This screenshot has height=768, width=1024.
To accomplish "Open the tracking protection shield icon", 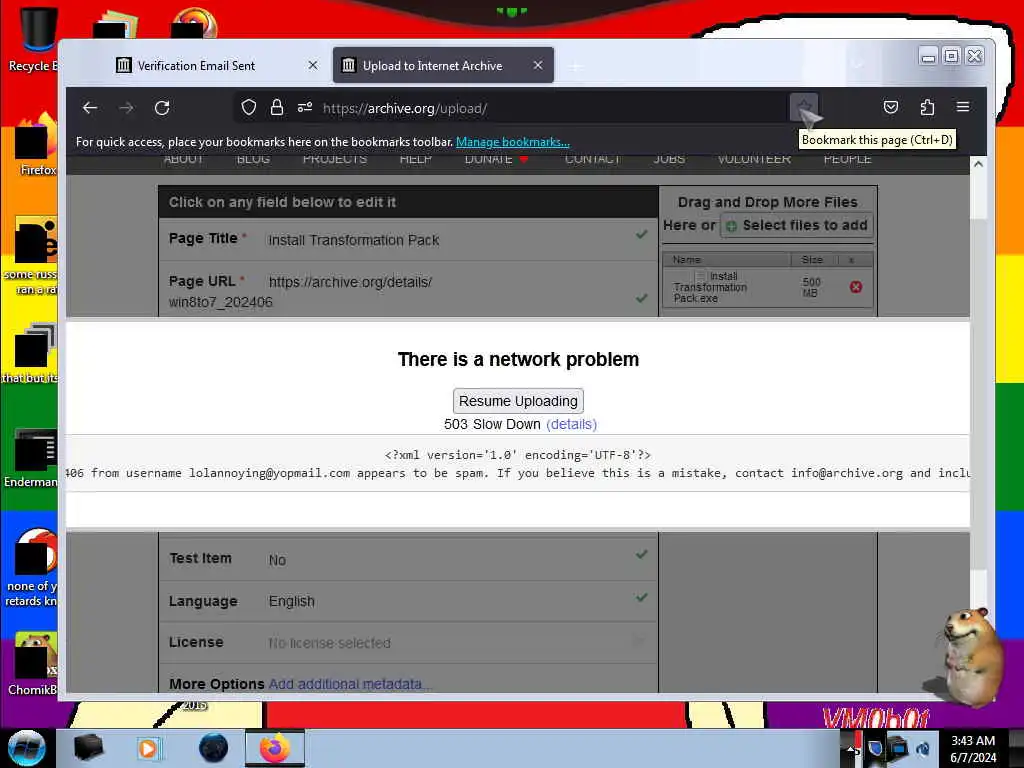I will (248, 107).
